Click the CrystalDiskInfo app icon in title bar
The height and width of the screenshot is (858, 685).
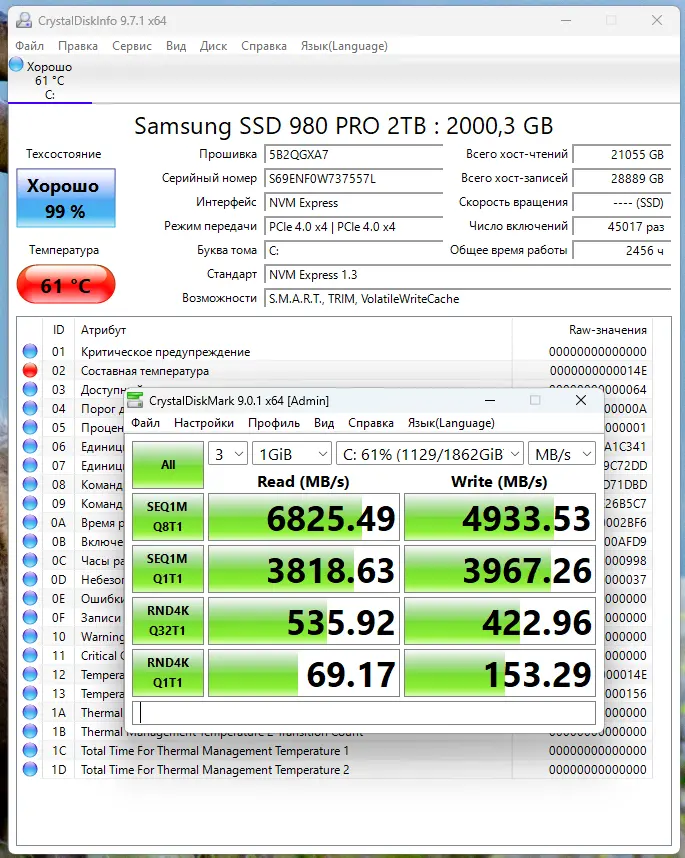[x=24, y=20]
